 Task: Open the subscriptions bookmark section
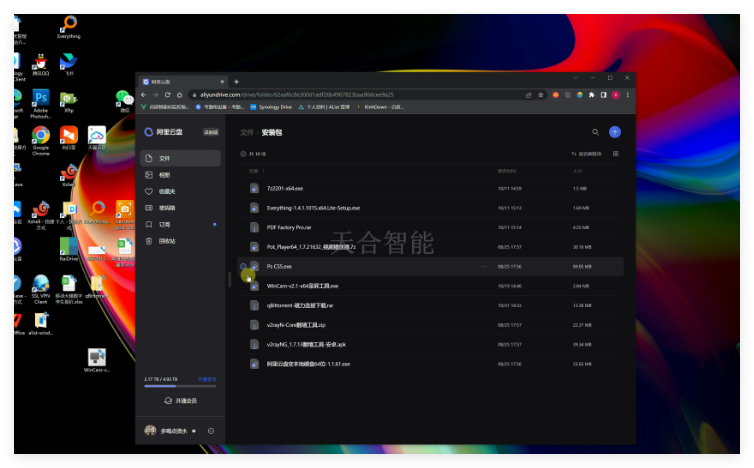click(180, 225)
